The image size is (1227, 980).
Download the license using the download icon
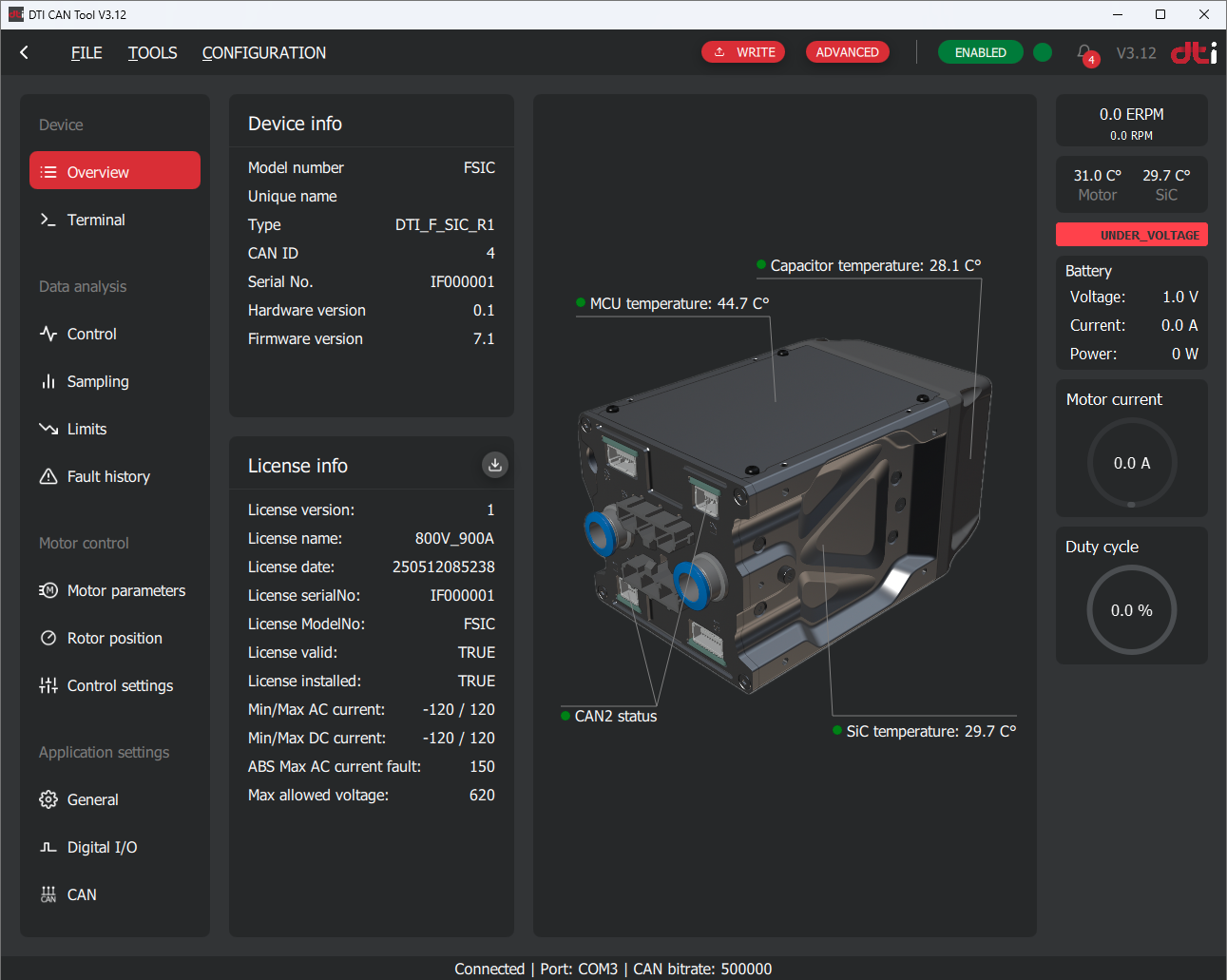[x=494, y=465]
